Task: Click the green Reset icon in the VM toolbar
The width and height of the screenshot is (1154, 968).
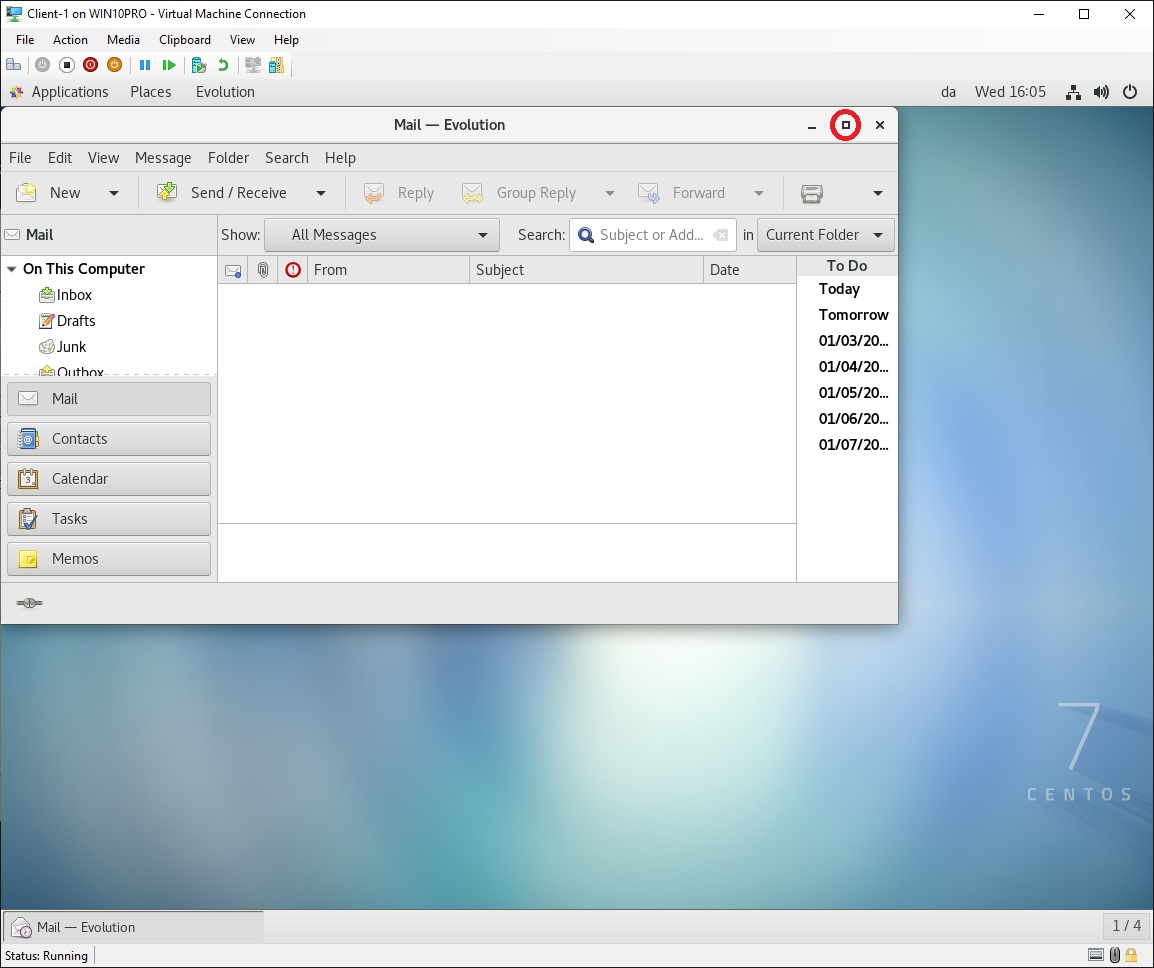Action: coord(169,65)
